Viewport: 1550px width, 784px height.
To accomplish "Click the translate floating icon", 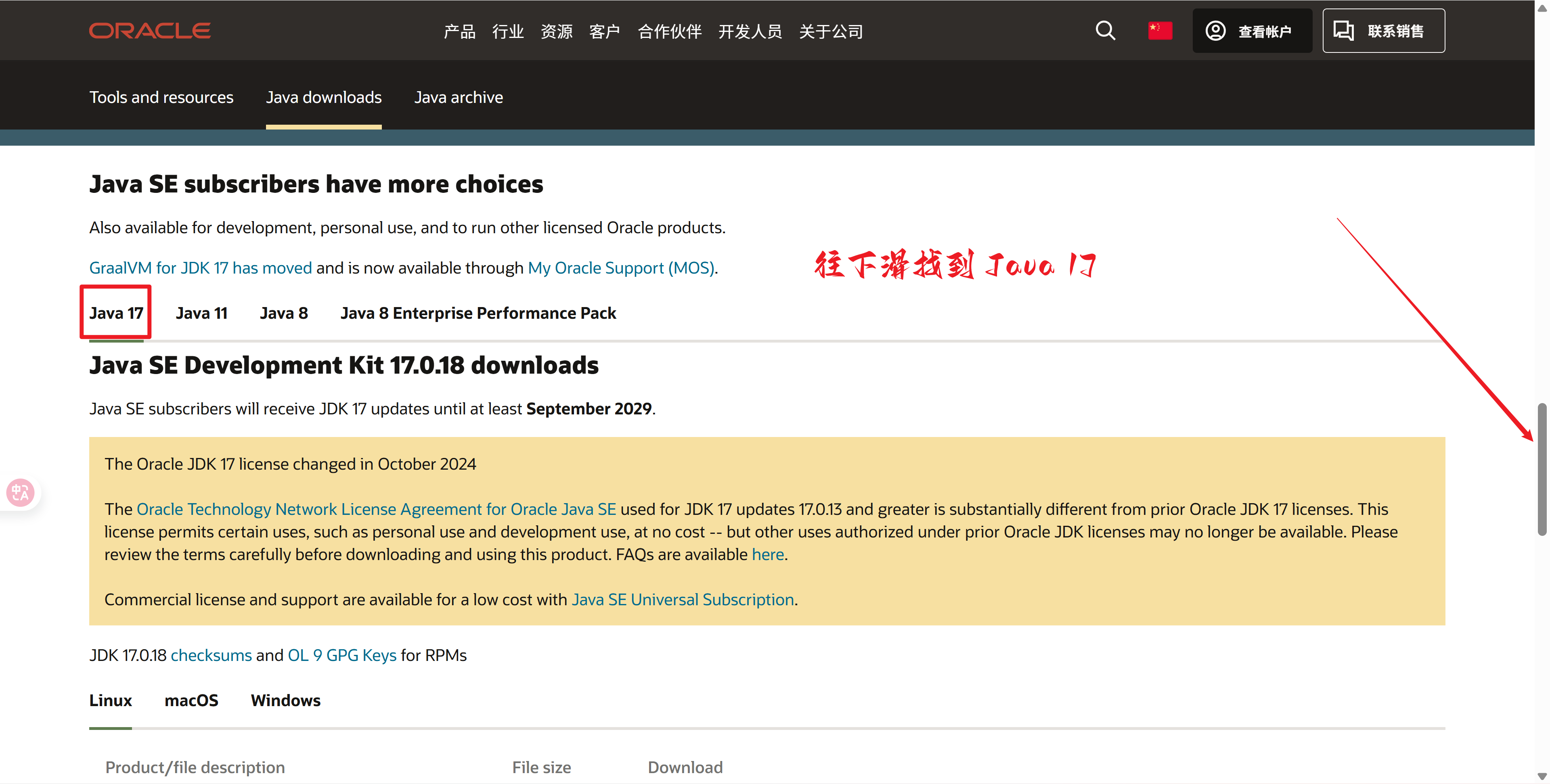I will pyautogui.click(x=21, y=493).
